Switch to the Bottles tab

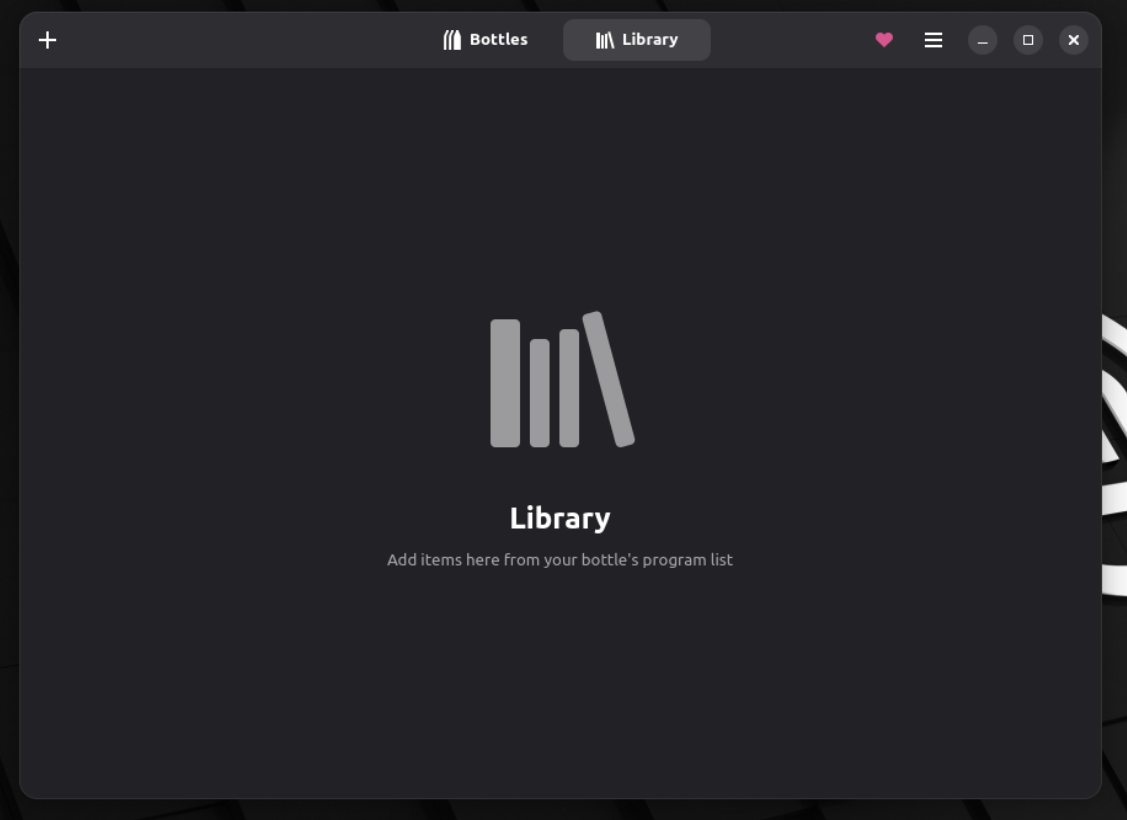point(486,40)
